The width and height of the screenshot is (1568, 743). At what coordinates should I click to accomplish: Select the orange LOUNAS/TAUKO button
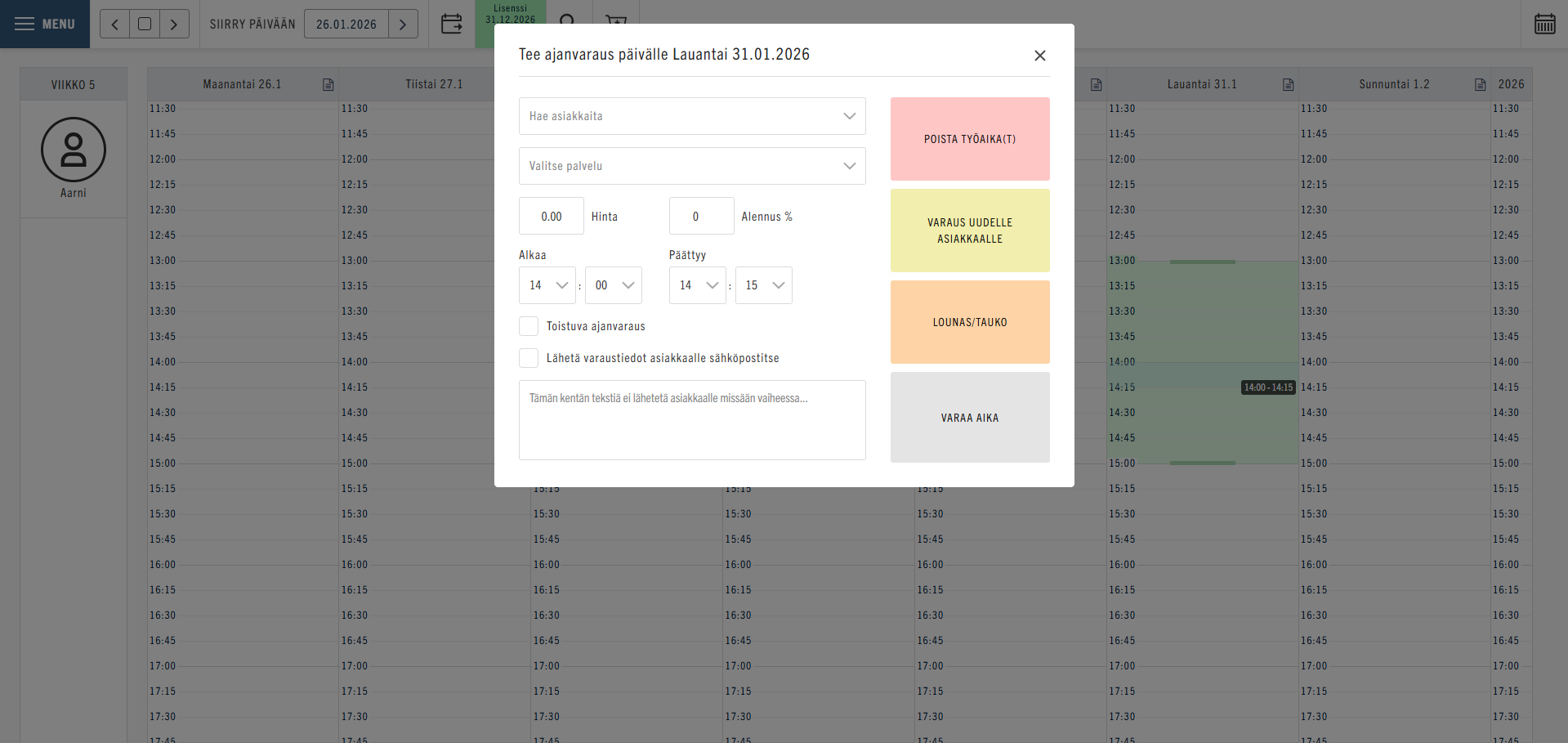point(969,322)
